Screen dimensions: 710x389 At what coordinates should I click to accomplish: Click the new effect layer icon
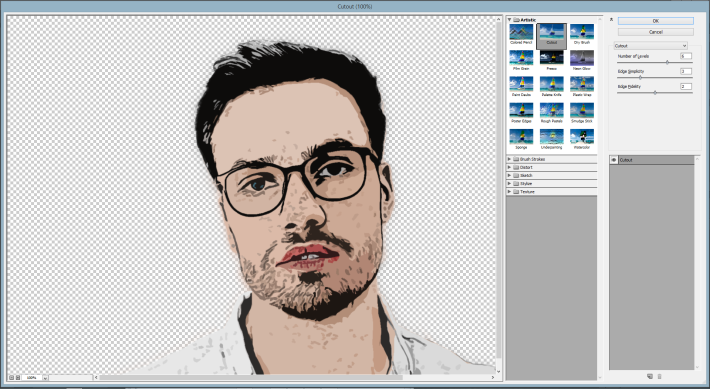pyautogui.click(x=650, y=376)
